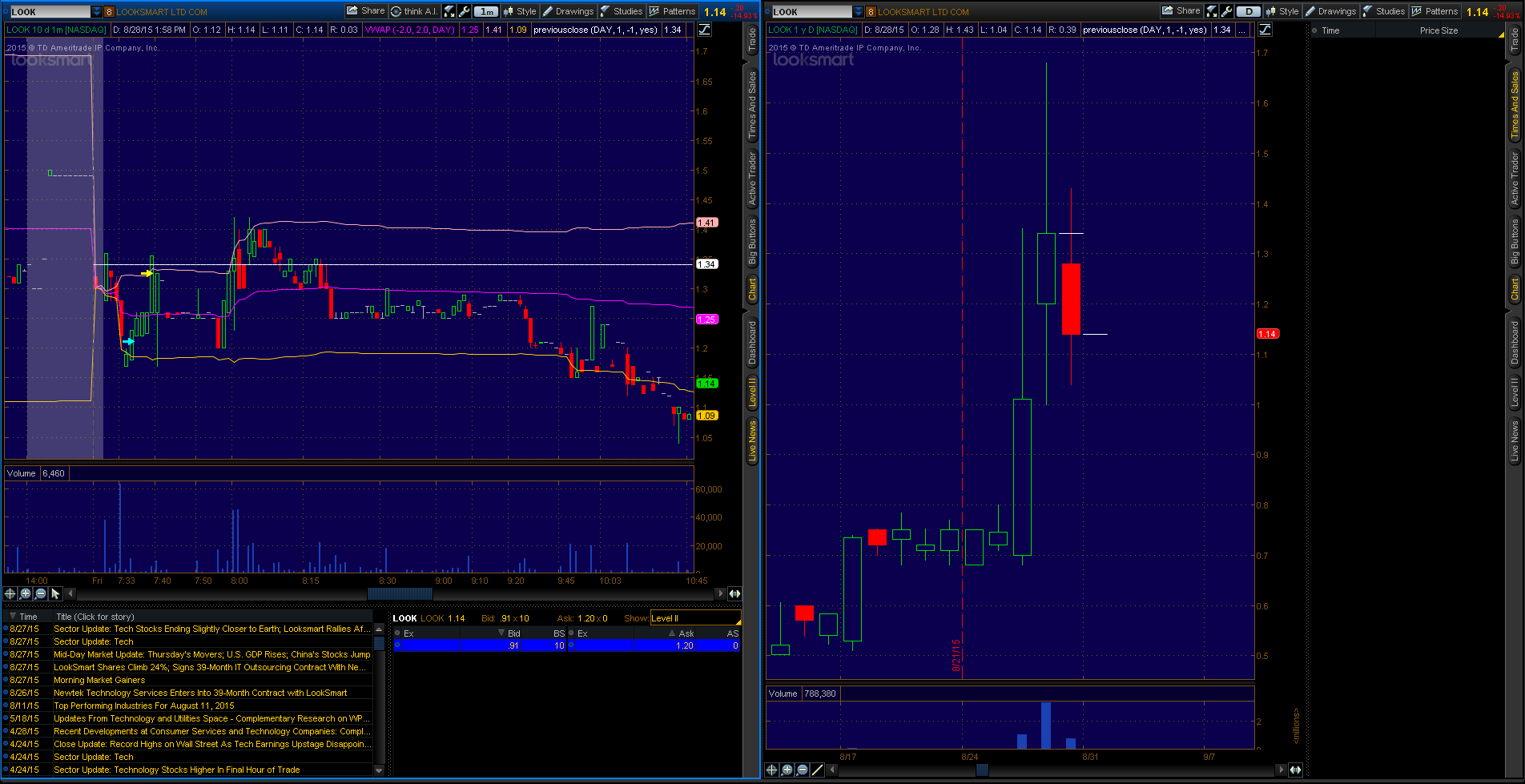Open the VWAP study label on left chart
This screenshot has height=784, width=1525.
pos(410,30)
